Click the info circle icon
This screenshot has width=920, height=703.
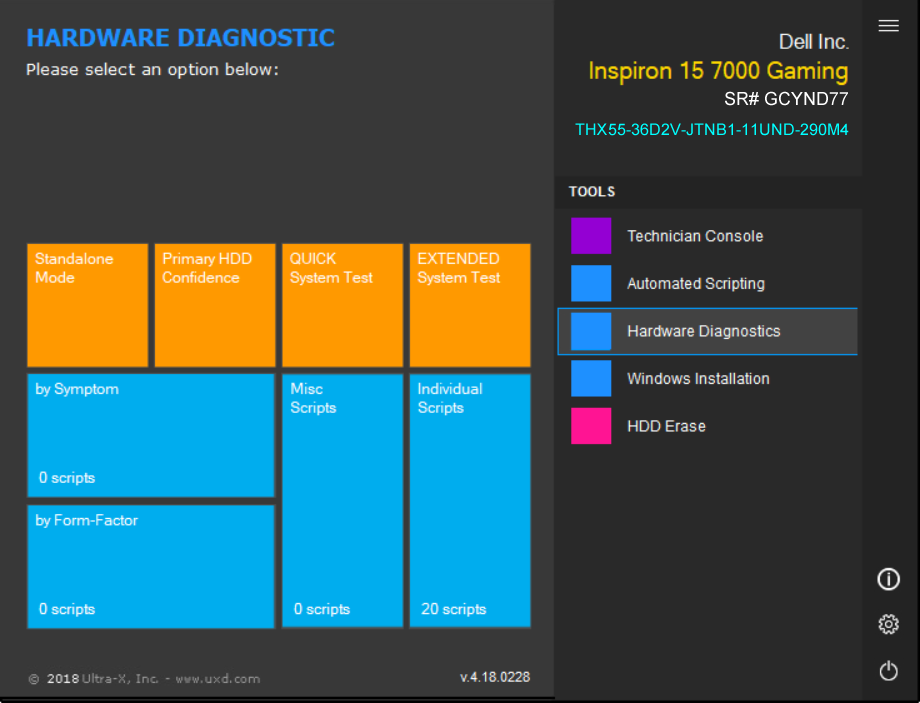click(888, 579)
